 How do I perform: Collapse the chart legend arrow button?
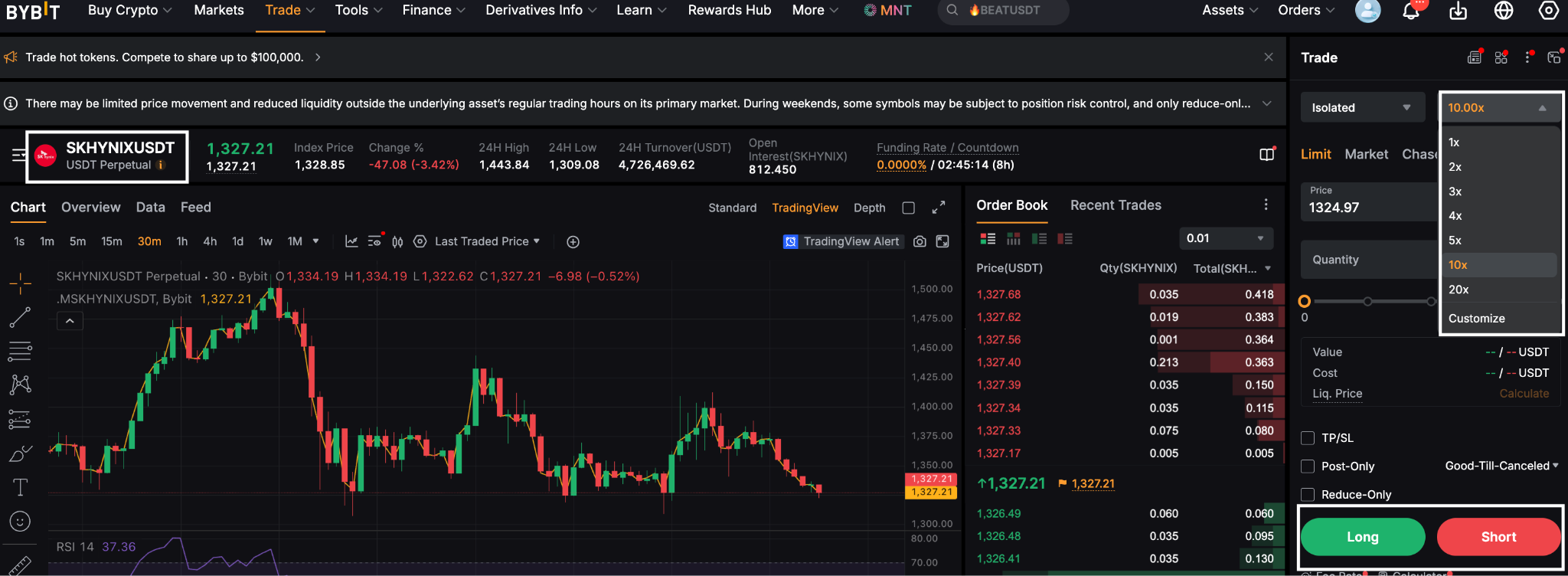[70, 321]
